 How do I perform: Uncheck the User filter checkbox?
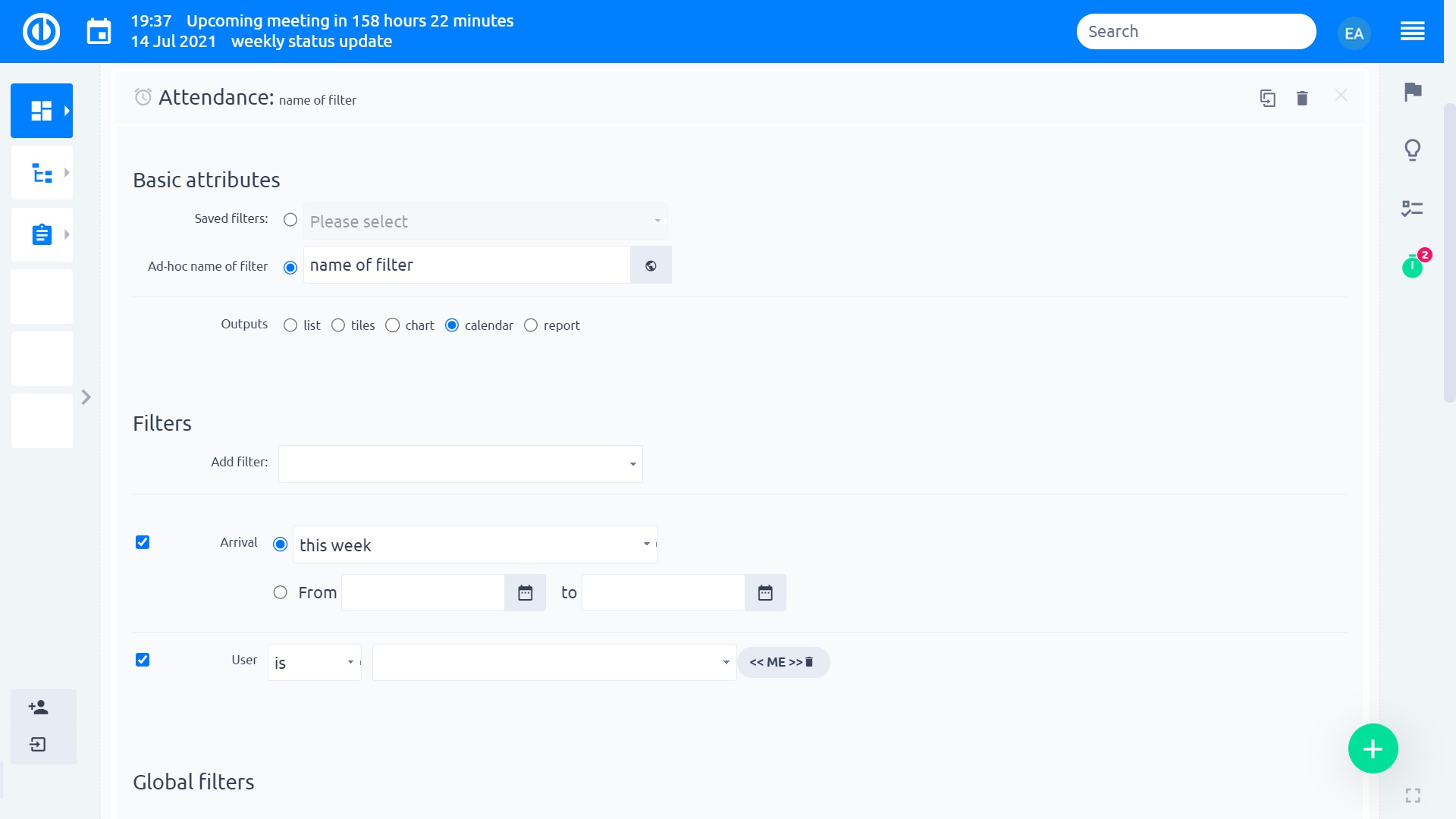pos(143,660)
